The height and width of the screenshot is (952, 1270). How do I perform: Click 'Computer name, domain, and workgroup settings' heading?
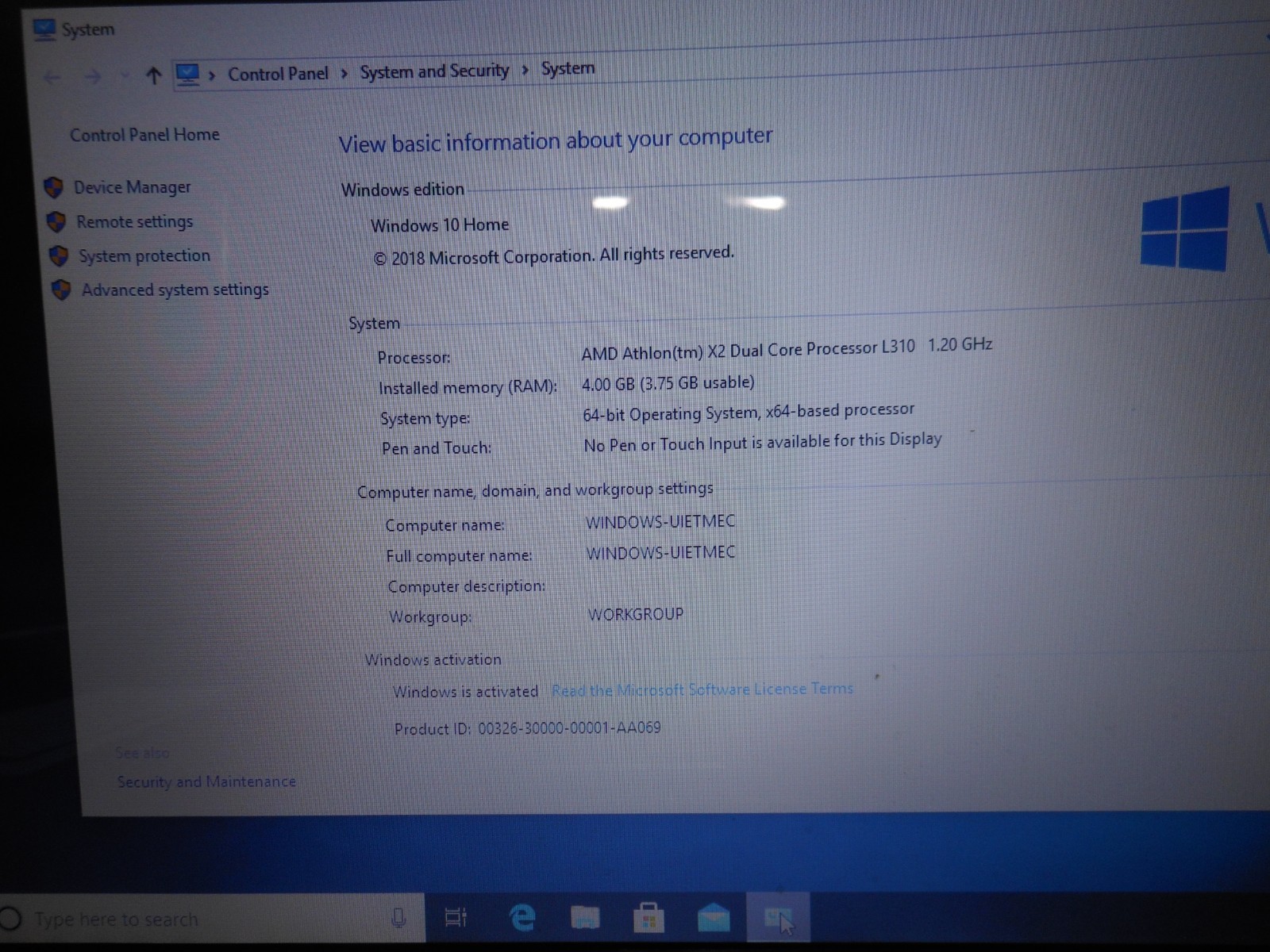click(x=535, y=490)
